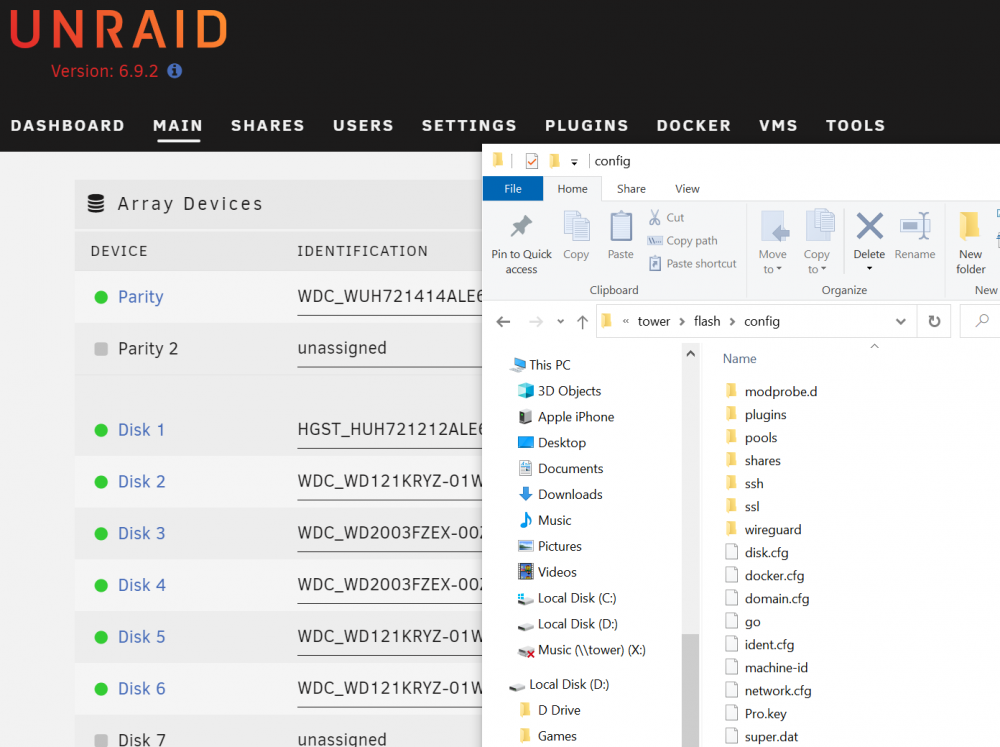The height and width of the screenshot is (747, 1000).
Task: Toggle the quick access toolbar properties checkmark icon
Action: pos(532,161)
